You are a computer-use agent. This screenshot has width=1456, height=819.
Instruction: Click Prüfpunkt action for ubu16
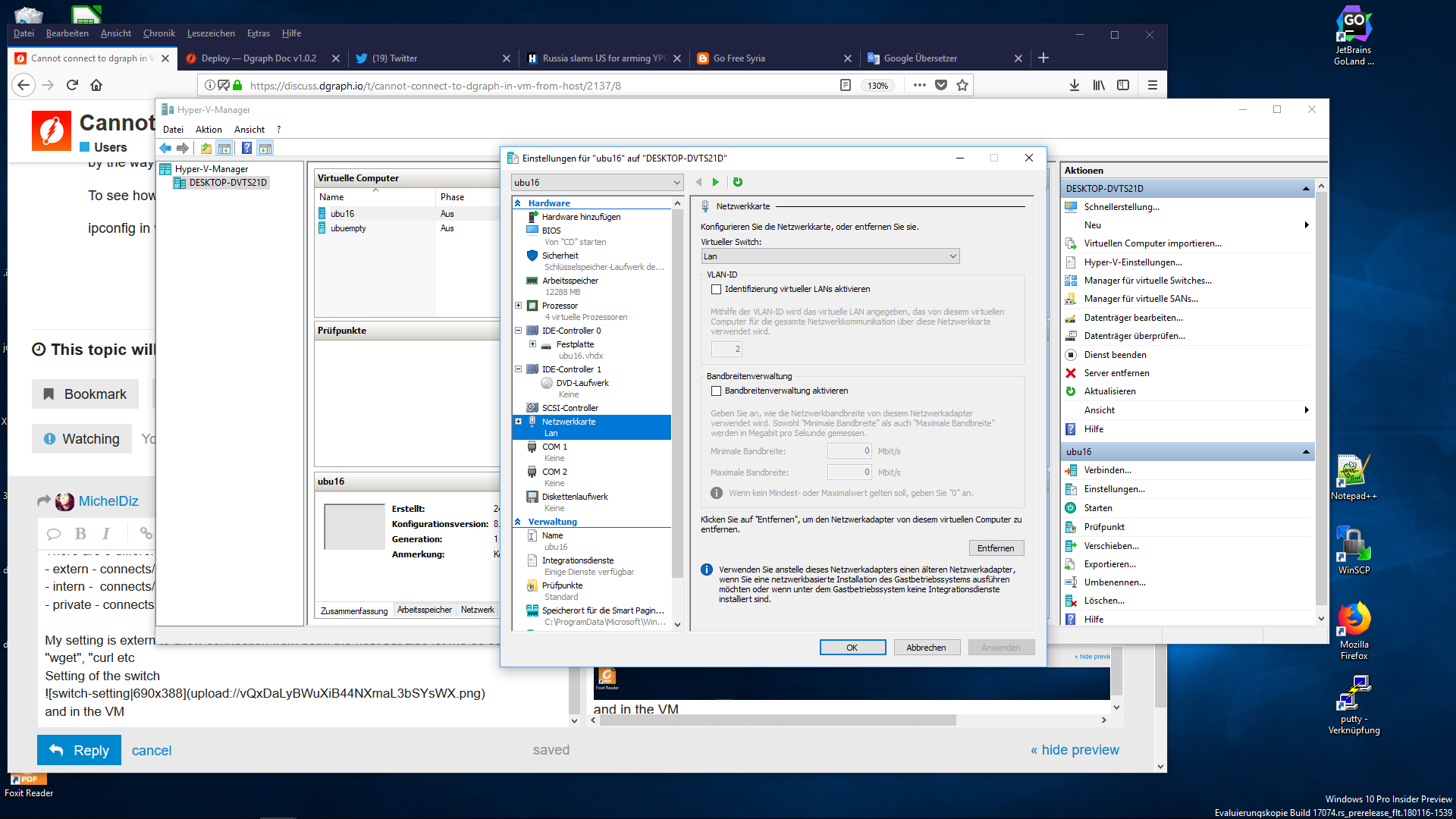click(x=1103, y=527)
